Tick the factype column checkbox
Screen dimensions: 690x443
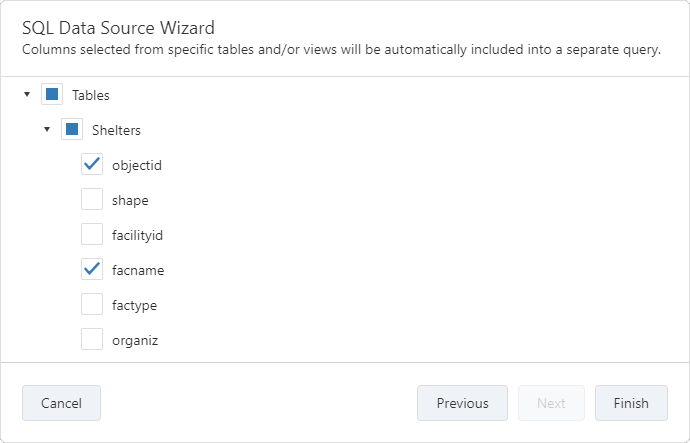(x=92, y=305)
